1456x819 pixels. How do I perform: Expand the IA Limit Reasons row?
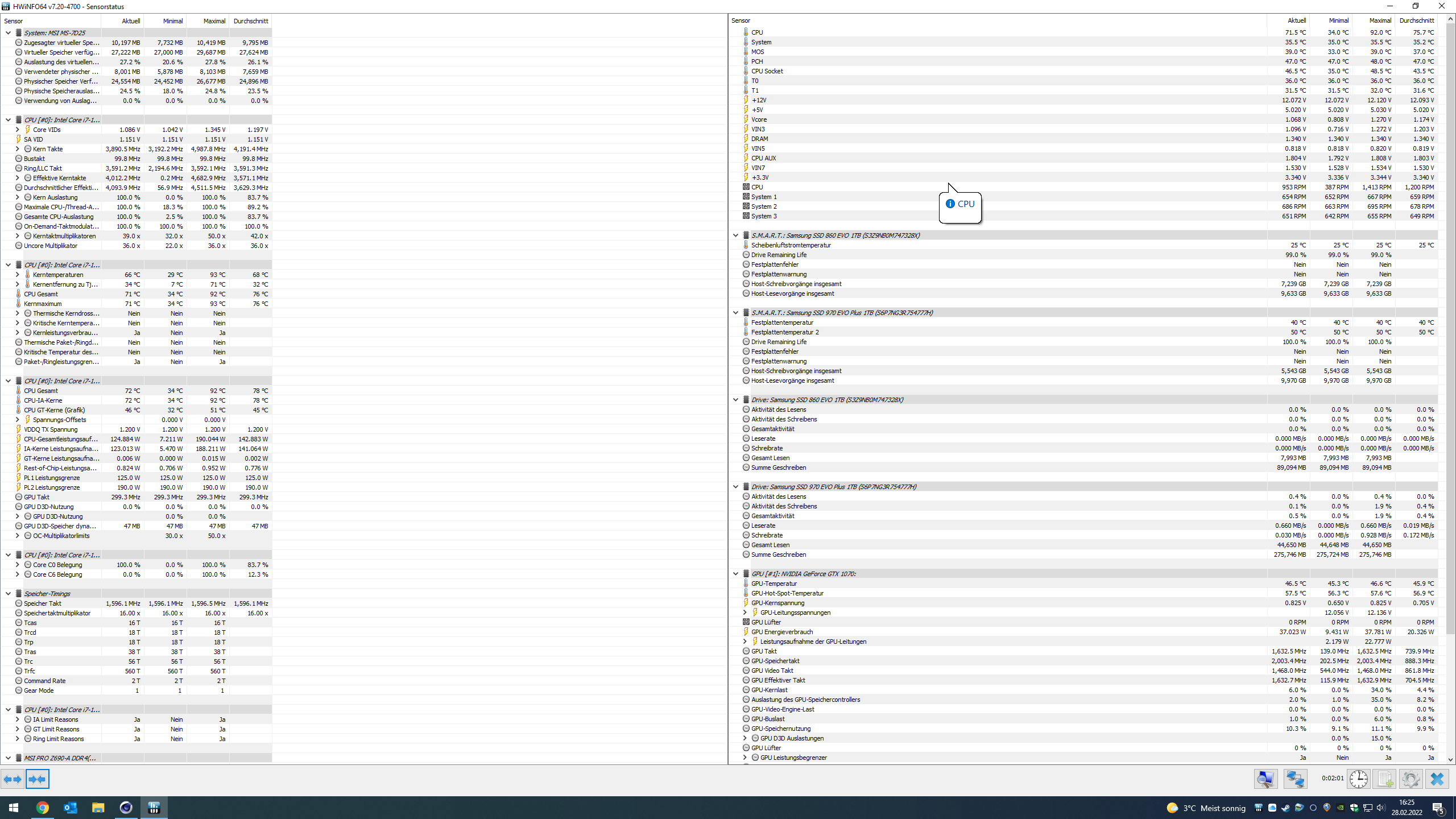(17, 719)
